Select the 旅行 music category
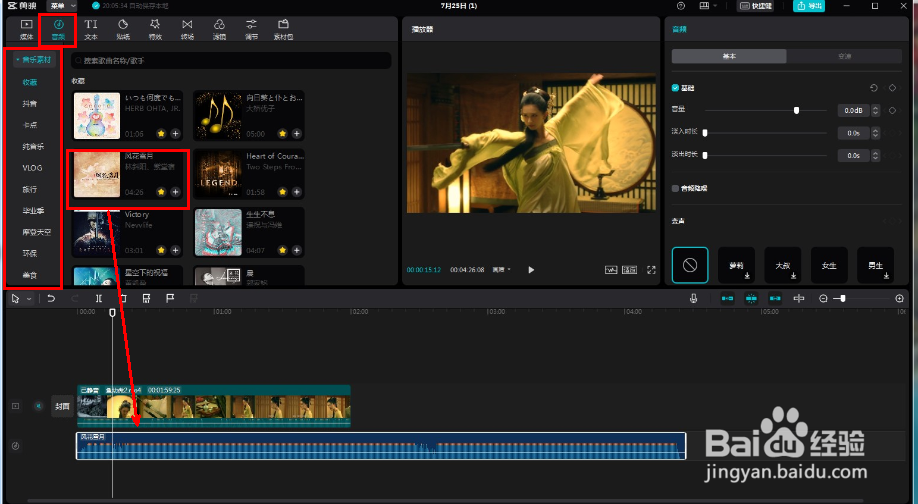The height and width of the screenshot is (504, 918). [30, 189]
